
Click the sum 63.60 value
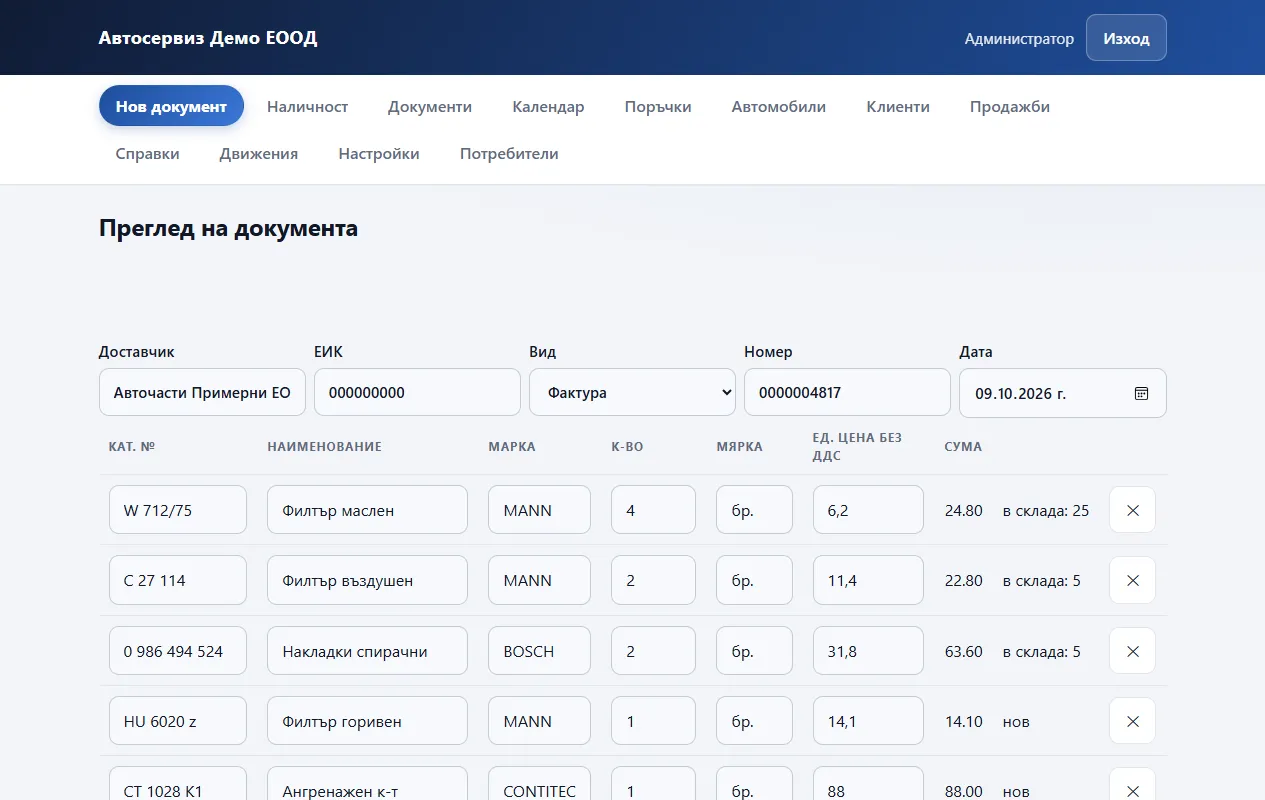click(963, 651)
